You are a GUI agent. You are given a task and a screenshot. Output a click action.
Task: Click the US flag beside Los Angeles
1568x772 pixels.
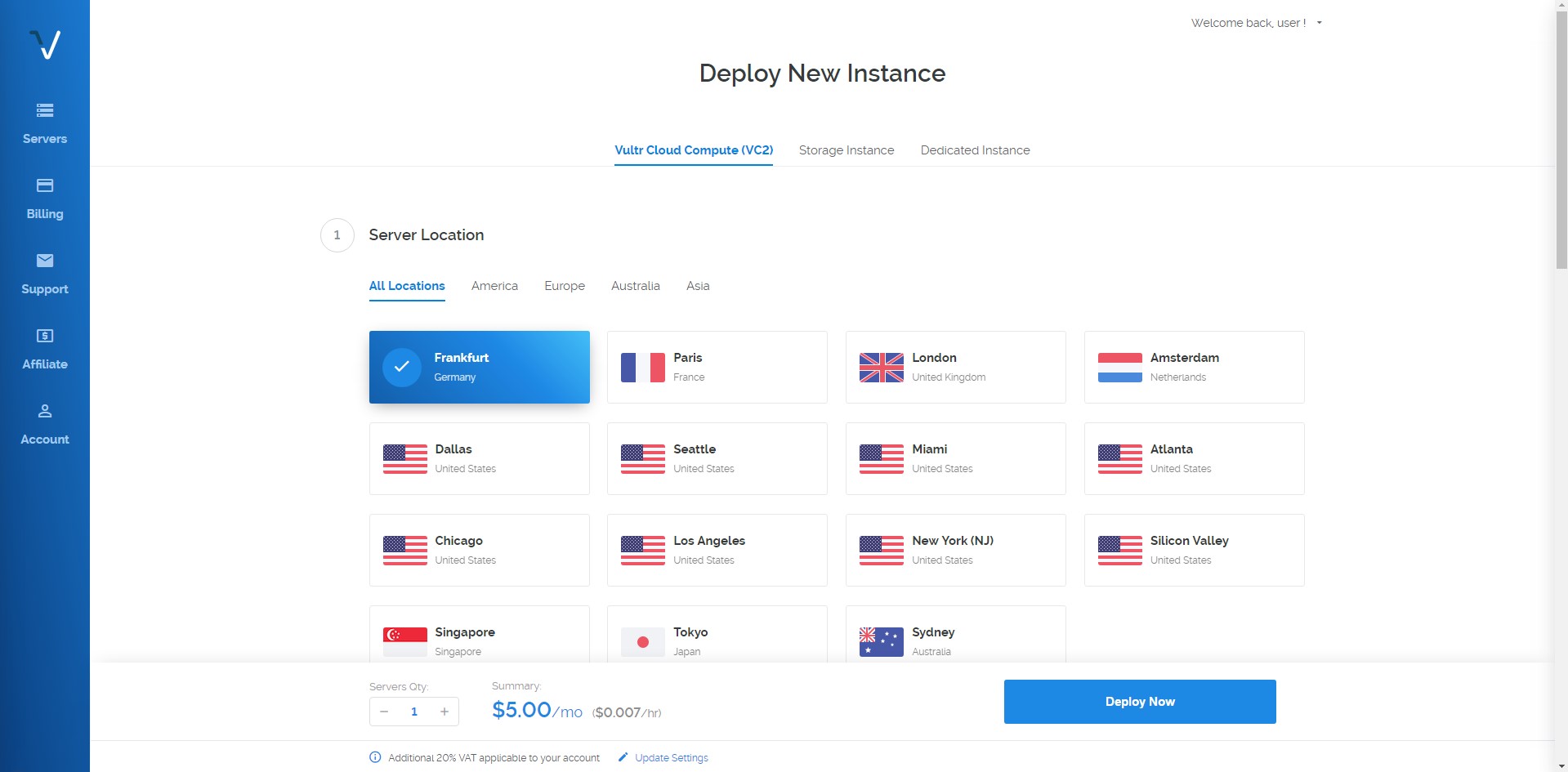643,551
